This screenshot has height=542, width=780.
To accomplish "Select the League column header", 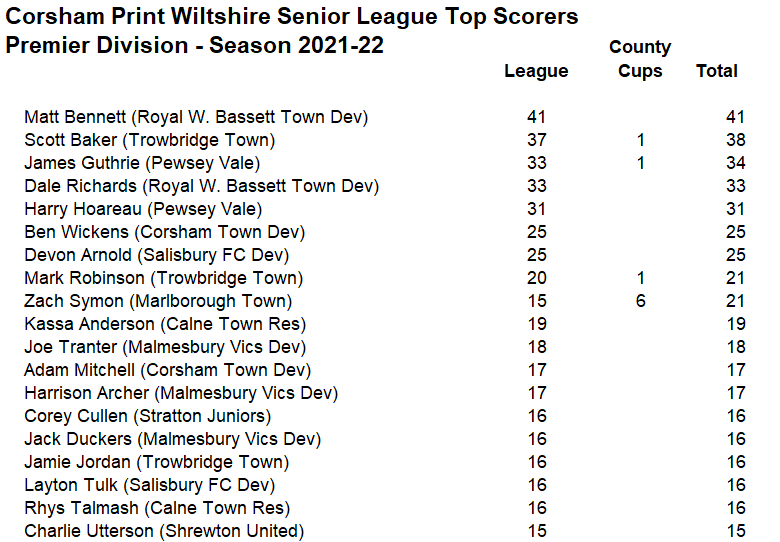I will (x=536, y=71).
